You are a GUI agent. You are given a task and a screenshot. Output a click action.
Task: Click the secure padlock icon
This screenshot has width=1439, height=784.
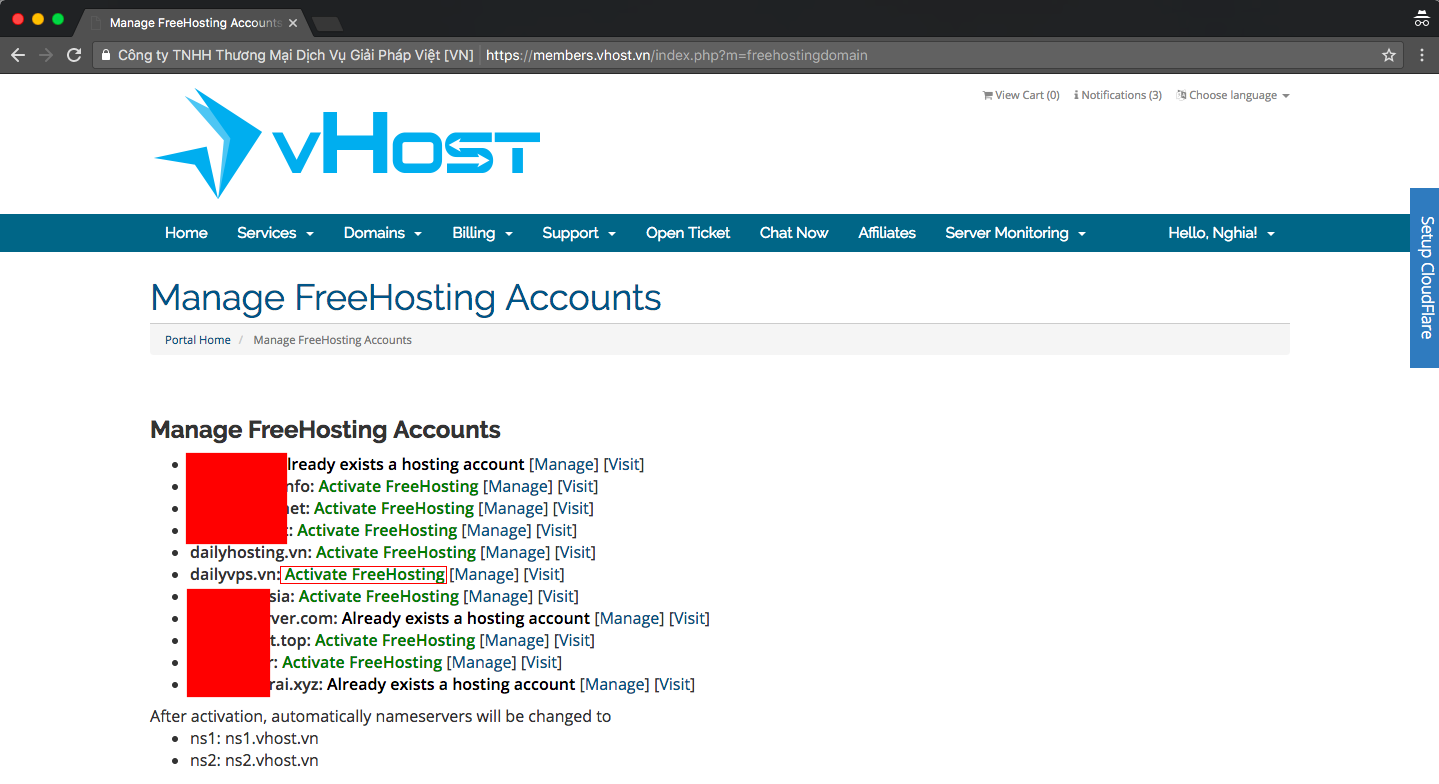click(x=106, y=56)
